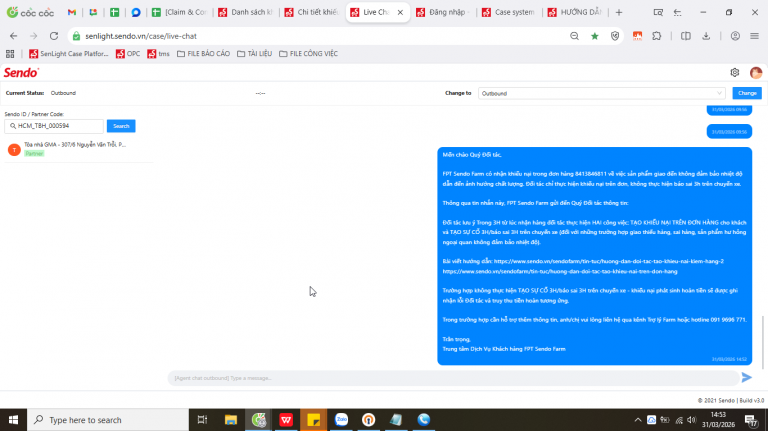Open the browser profile icon

click(735, 36)
